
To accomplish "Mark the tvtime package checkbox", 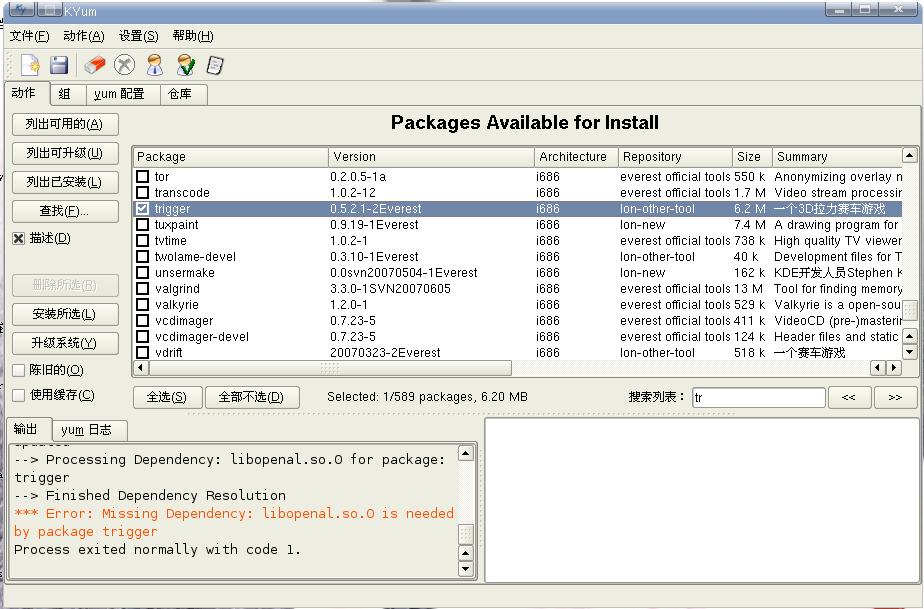I will 143,240.
